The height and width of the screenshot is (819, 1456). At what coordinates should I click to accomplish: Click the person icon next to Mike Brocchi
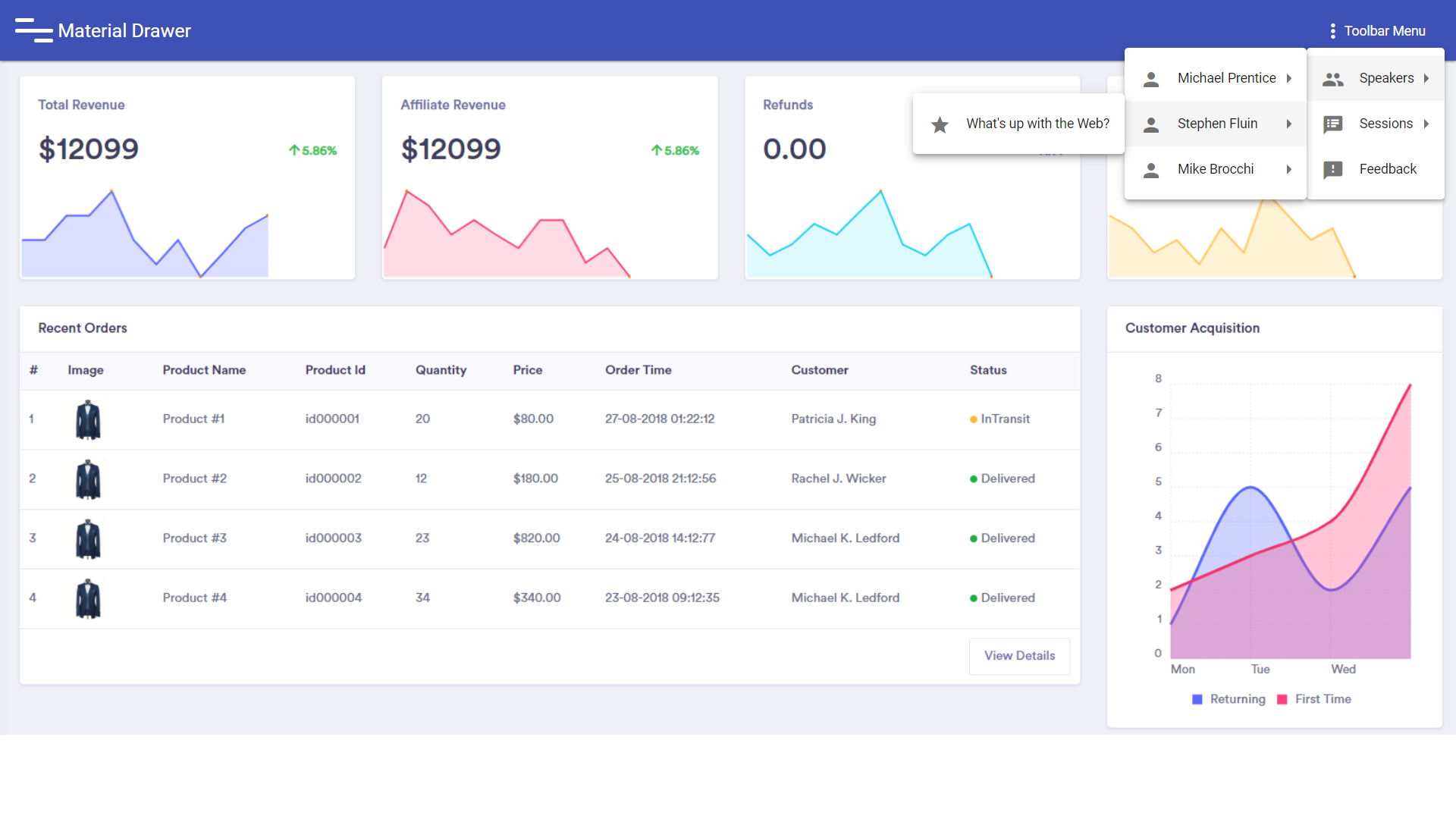tap(1150, 170)
